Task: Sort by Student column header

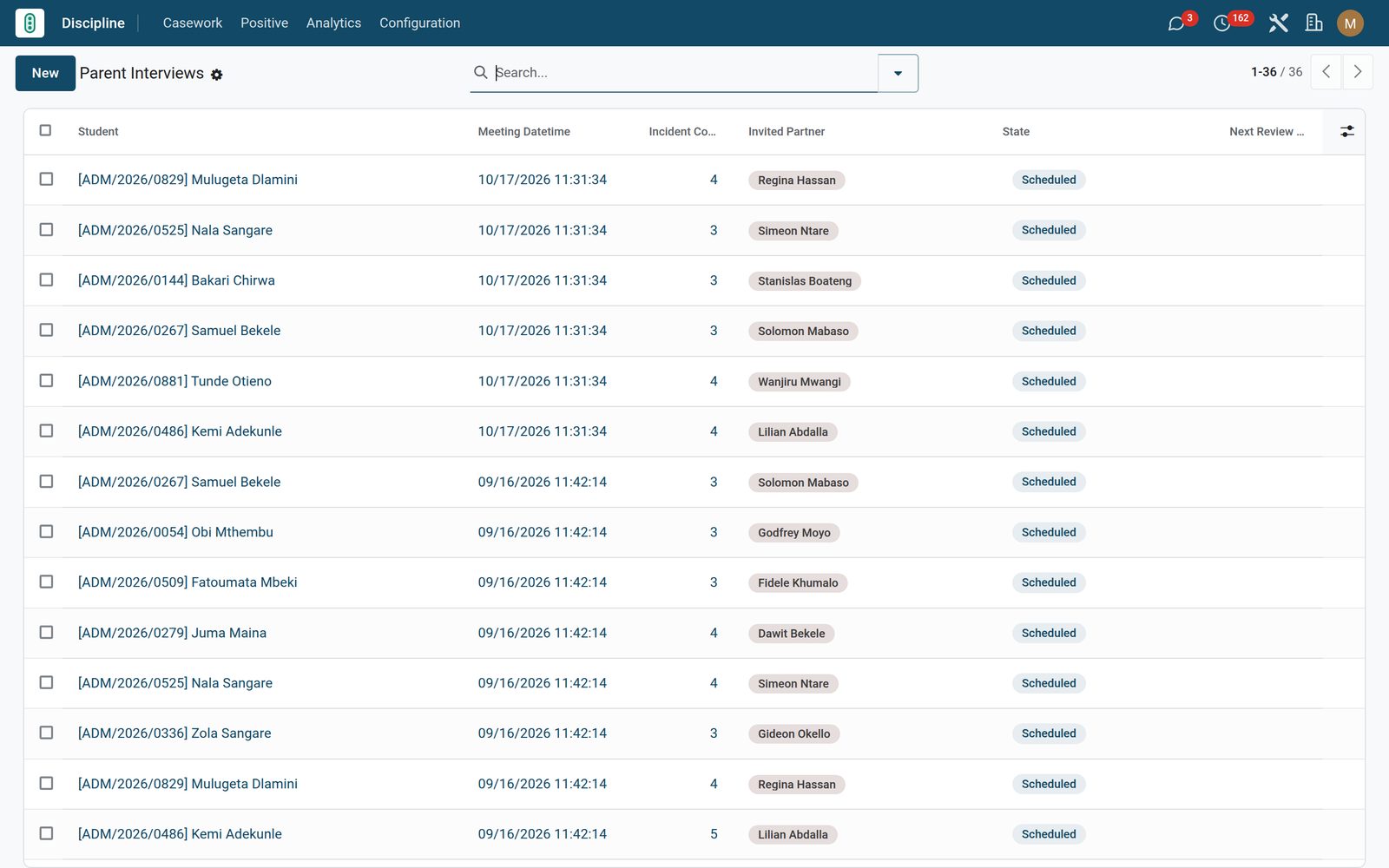Action: coord(98,131)
